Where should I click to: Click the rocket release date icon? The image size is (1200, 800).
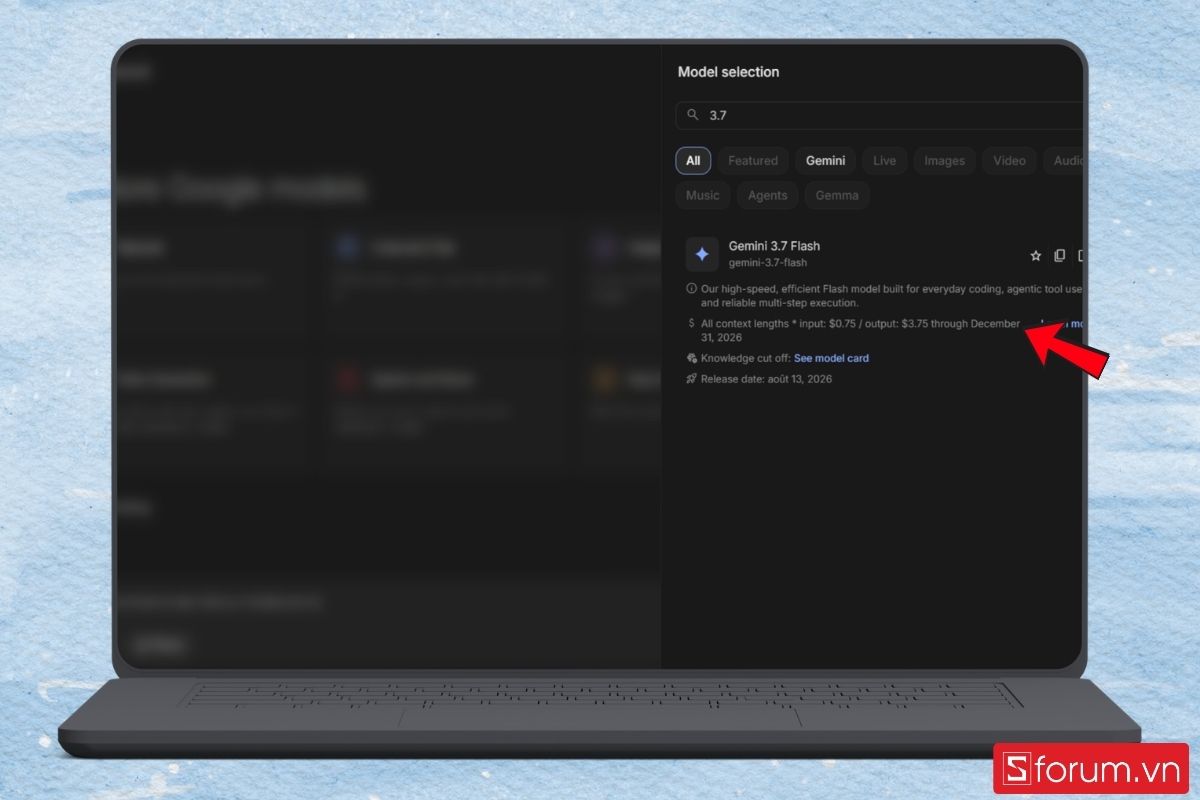pos(691,379)
